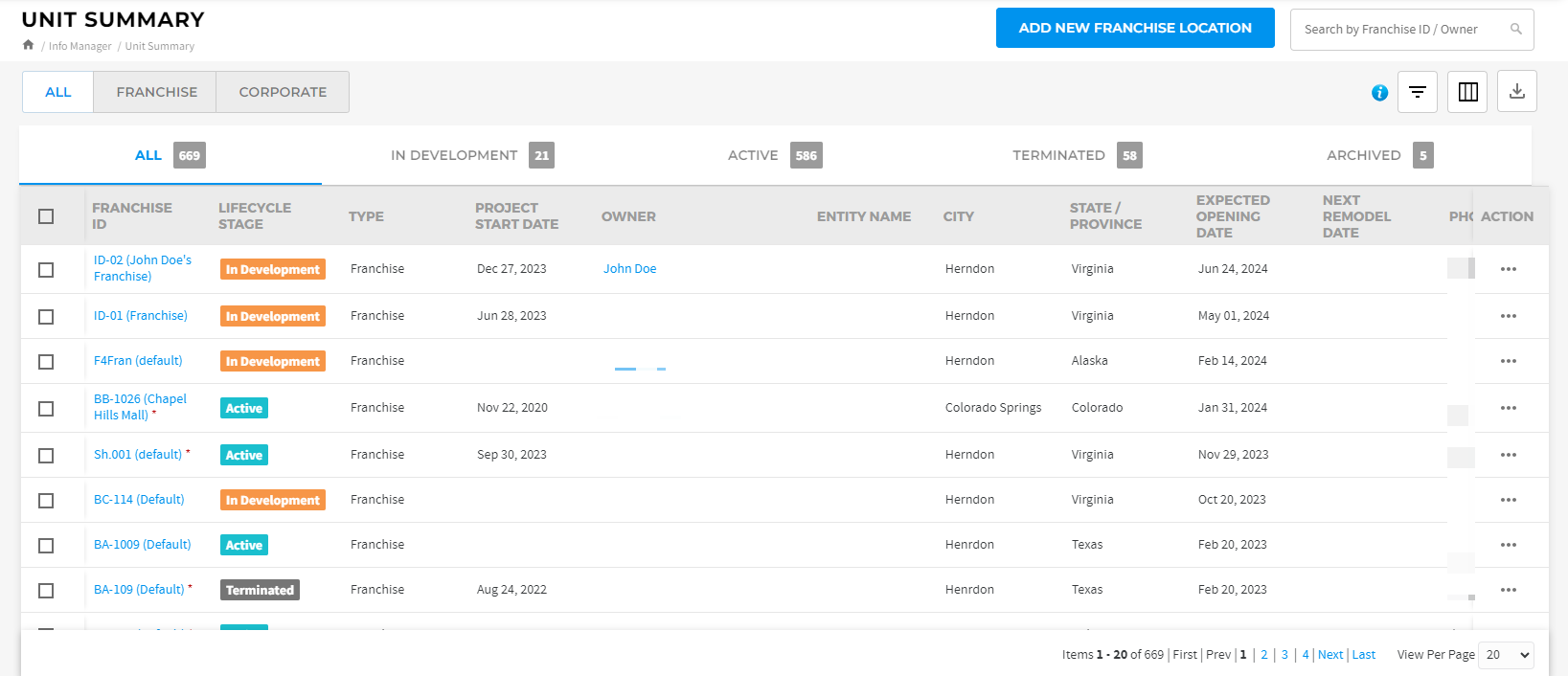
Task: Open action menu for BA-109 row
Action: tap(1508, 590)
